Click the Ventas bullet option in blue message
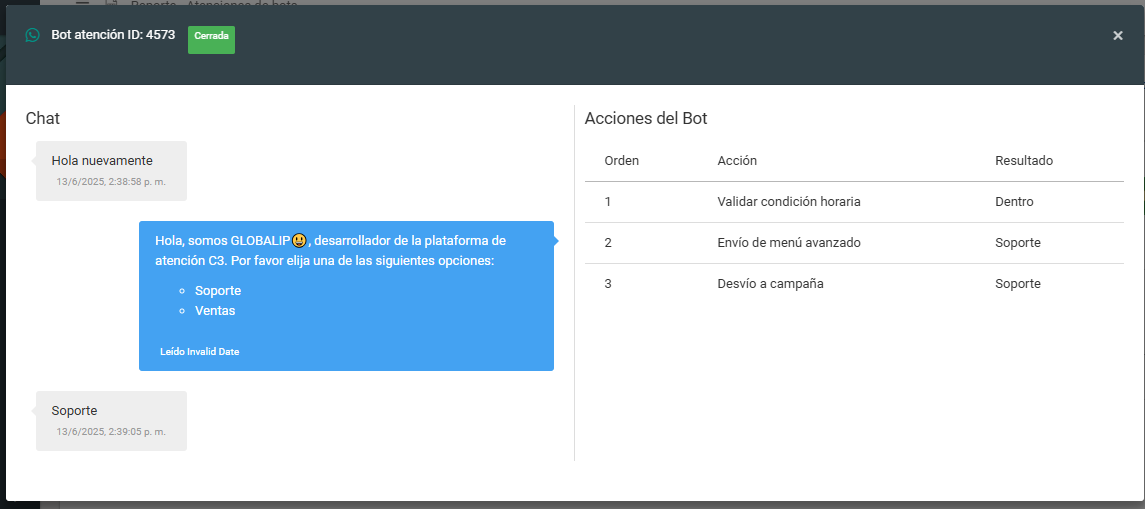 (x=215, y=311)
